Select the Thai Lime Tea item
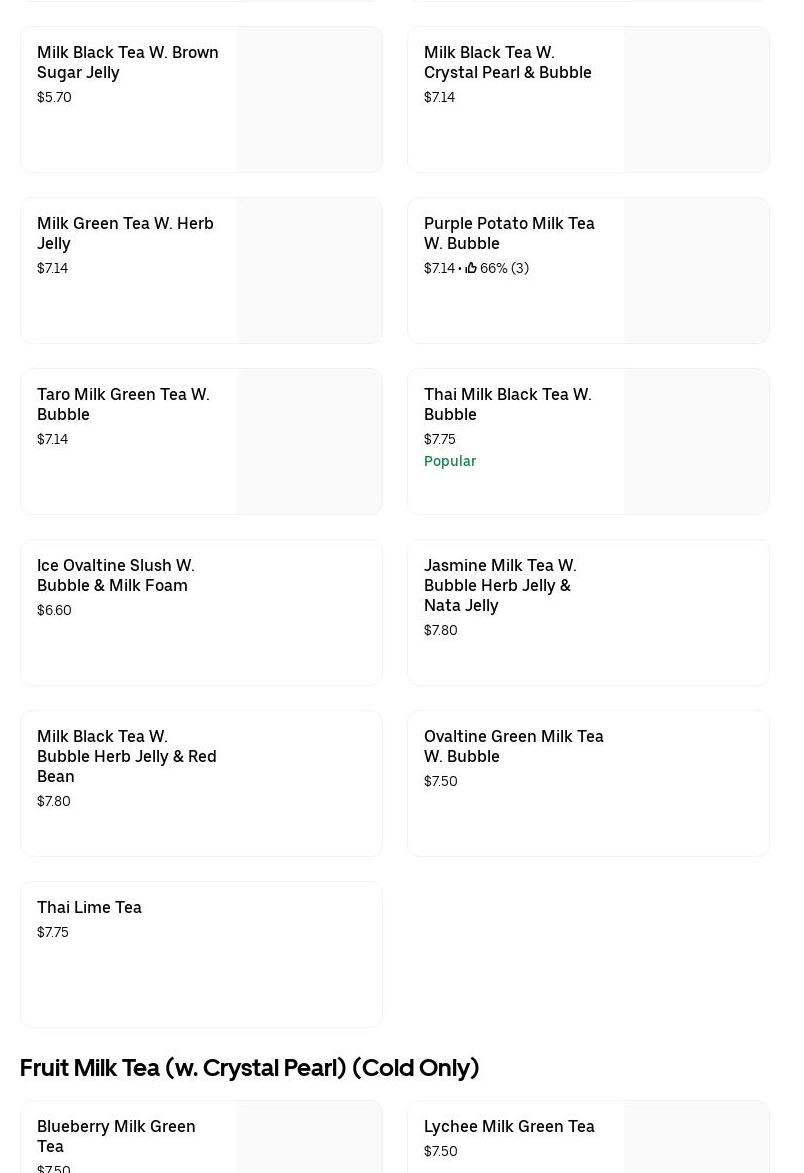804x1173 pixels. click(90, 907)
